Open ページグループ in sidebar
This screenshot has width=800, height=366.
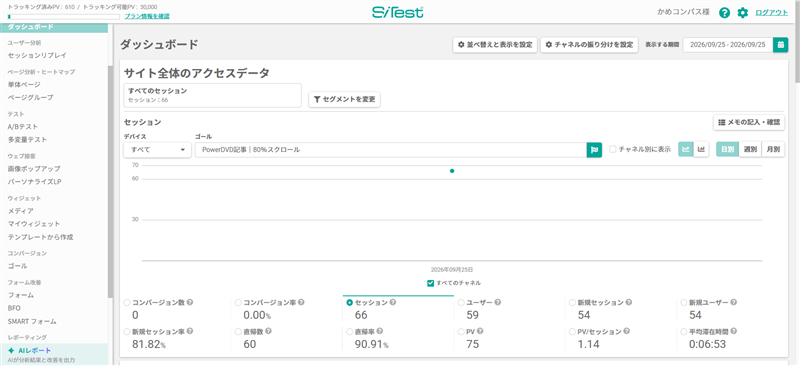[30, 97]
